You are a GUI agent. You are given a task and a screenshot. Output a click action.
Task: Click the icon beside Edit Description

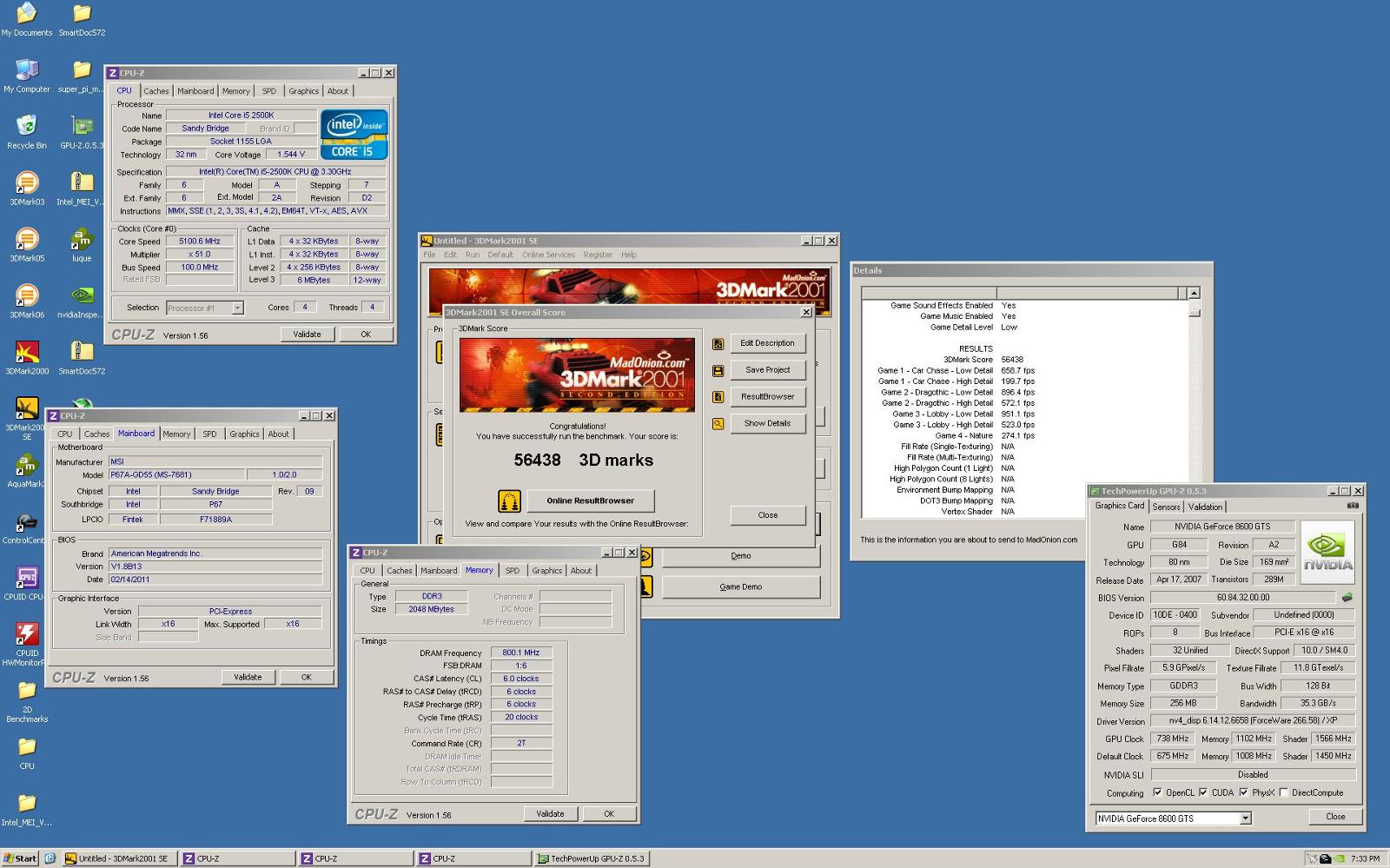(718, 344)
